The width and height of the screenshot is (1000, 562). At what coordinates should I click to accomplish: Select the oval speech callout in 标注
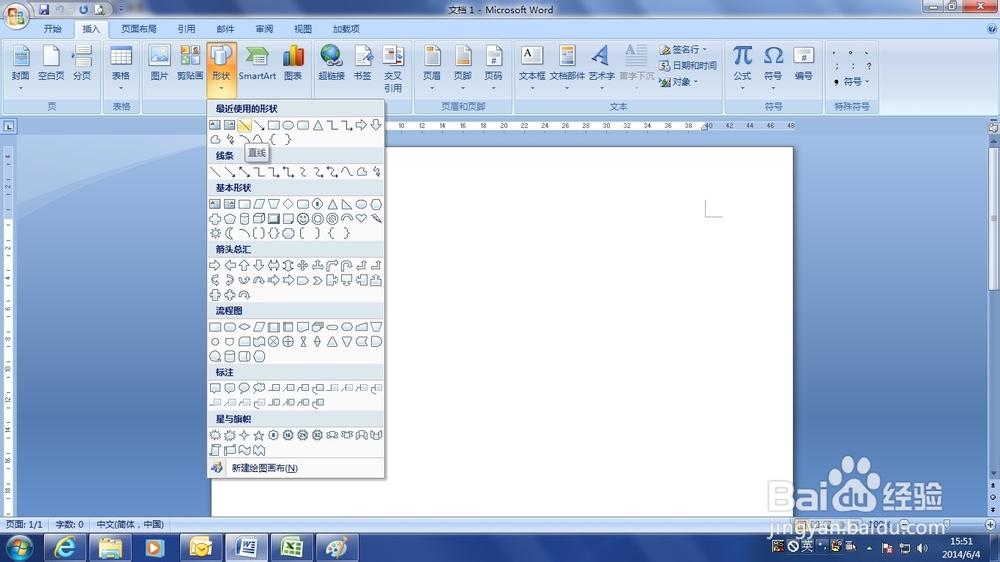244,388
